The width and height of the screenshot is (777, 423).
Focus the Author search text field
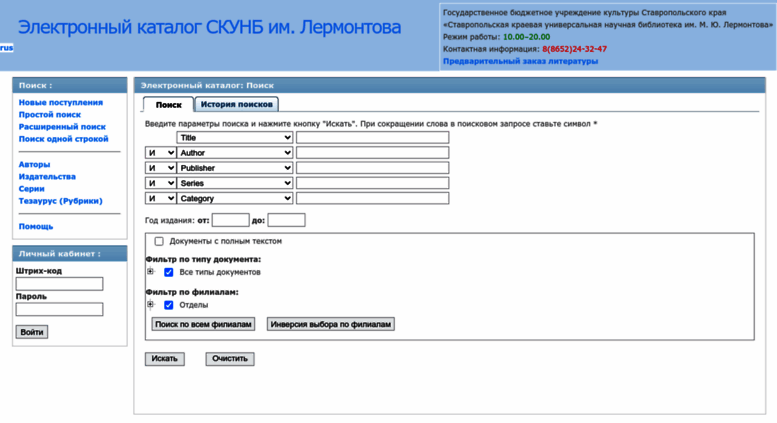click(x=373, y=153)
